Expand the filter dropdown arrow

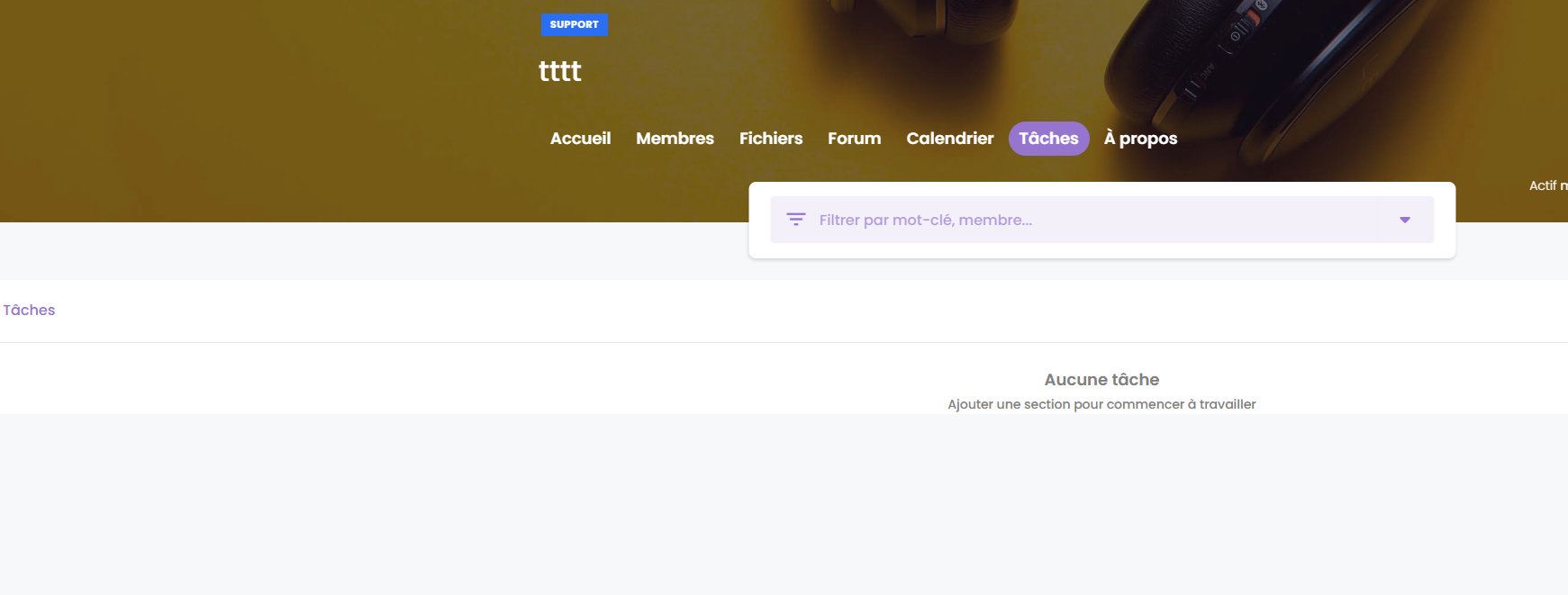pos(1404,220)
